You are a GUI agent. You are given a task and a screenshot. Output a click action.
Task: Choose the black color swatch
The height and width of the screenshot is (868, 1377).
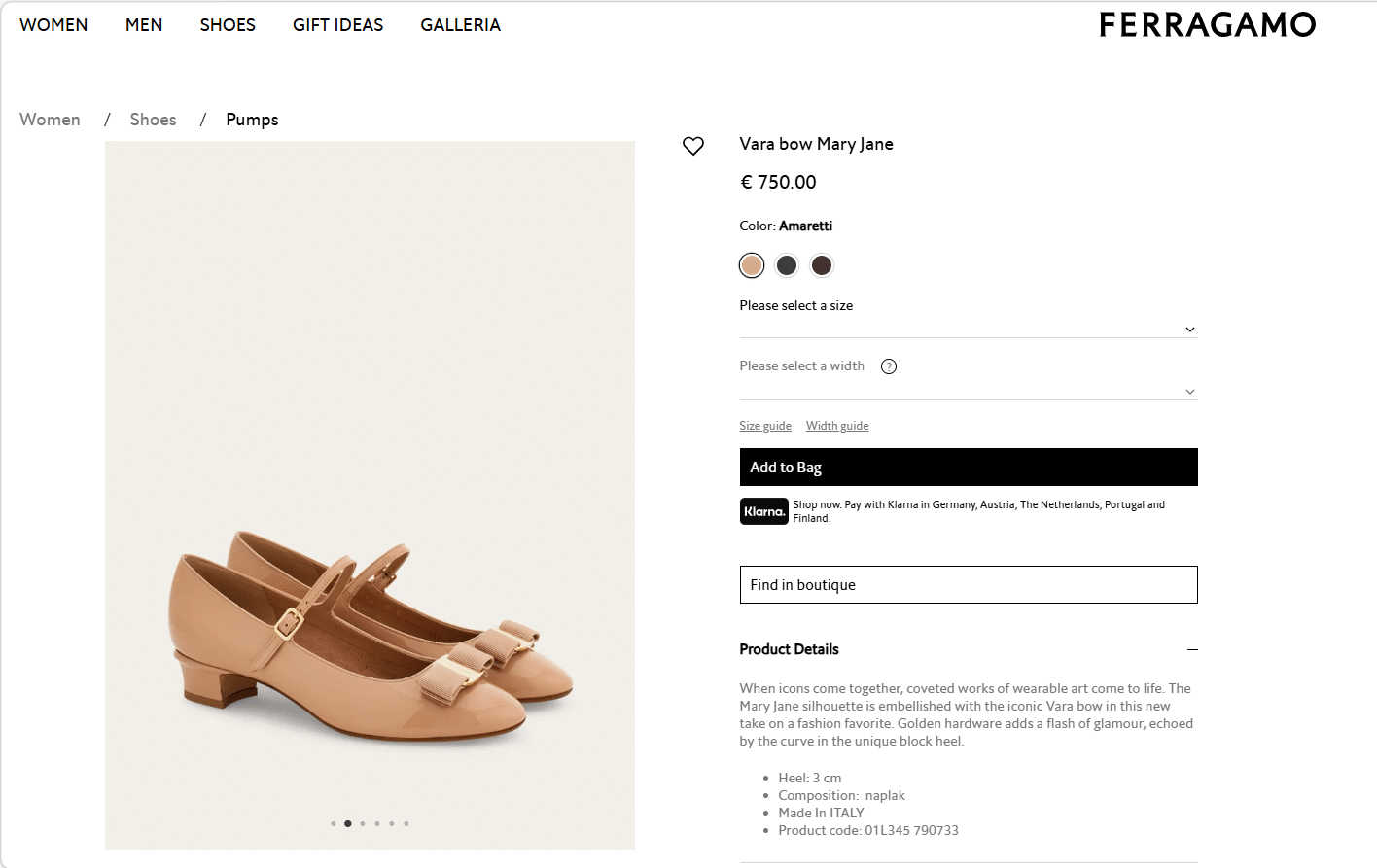[787, 265]
